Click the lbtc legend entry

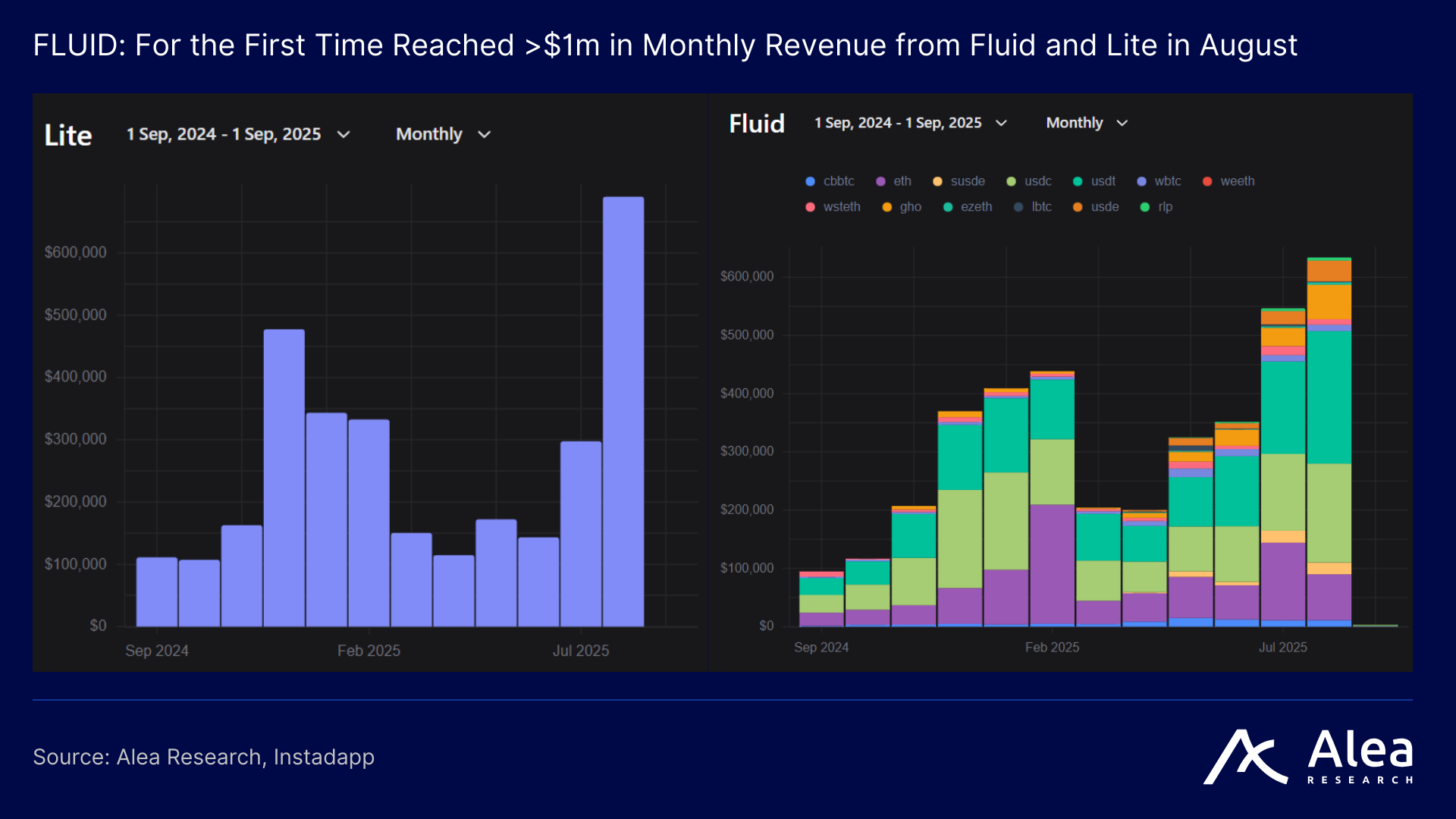(1033, 207)
